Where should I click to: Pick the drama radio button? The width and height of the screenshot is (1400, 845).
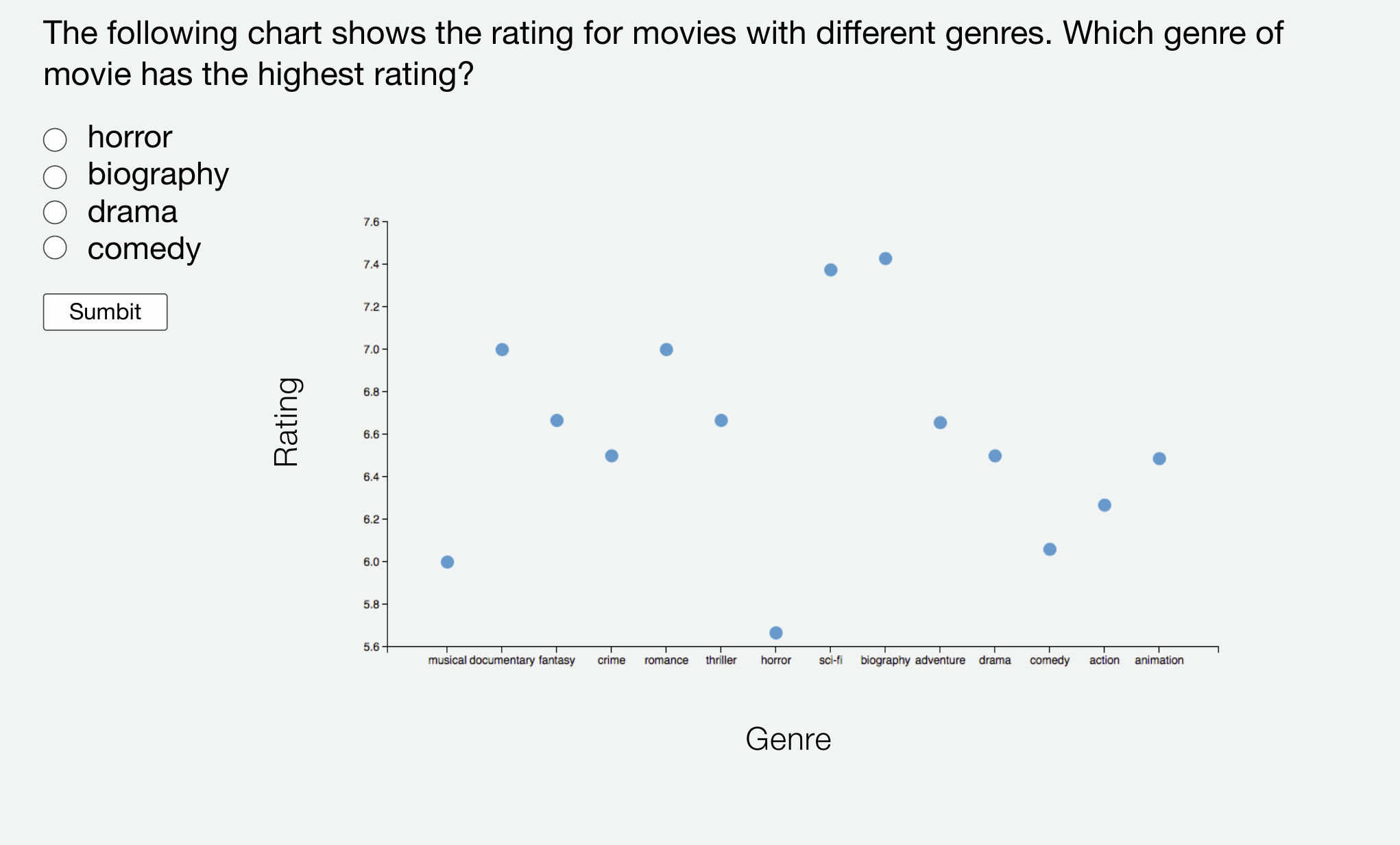click(x=55, y=212)
